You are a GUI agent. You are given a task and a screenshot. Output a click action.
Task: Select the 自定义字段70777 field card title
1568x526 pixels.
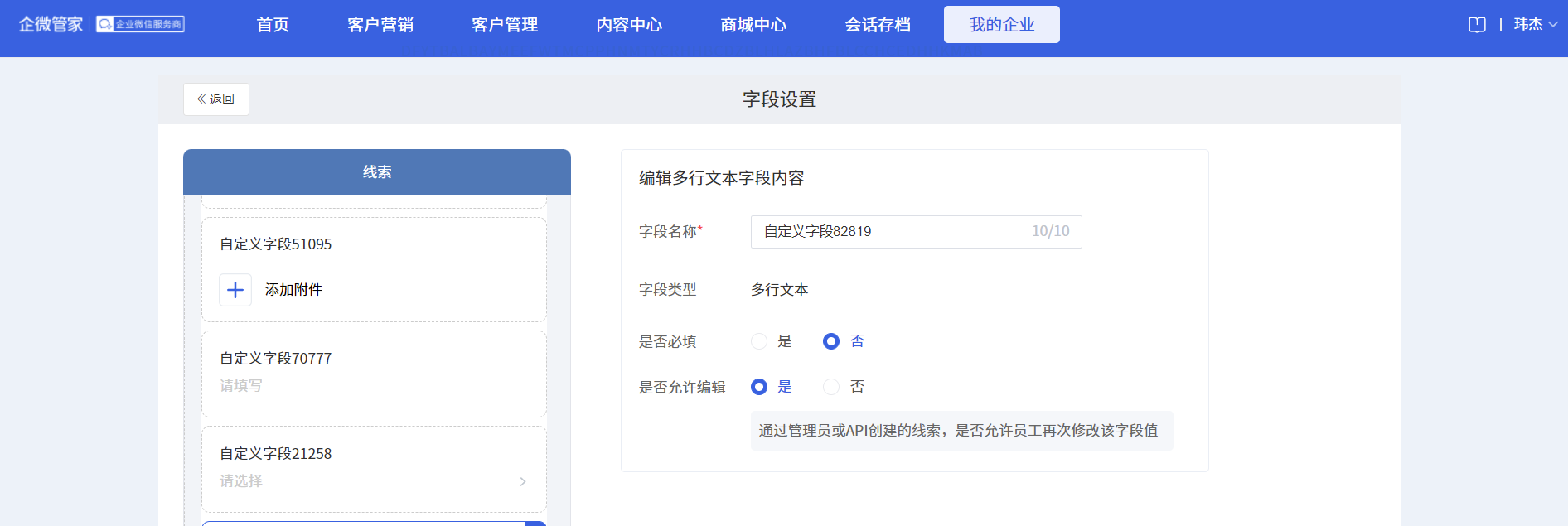coord(276,359)
